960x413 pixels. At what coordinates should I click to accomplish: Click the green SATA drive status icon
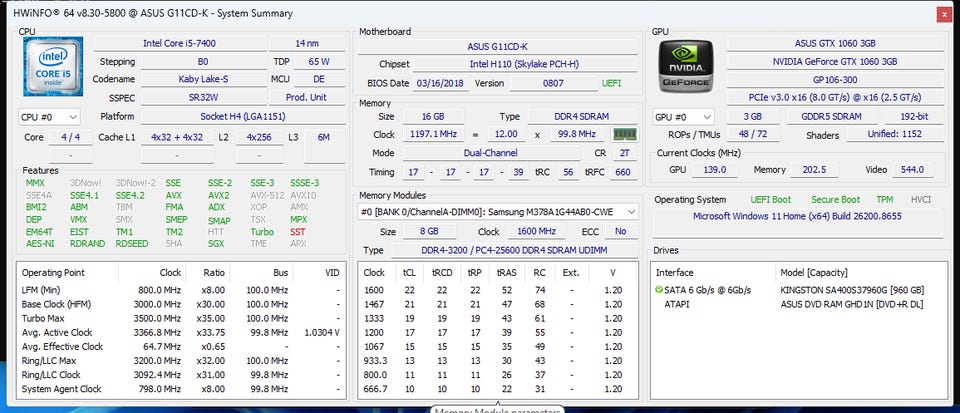point(659,290)
